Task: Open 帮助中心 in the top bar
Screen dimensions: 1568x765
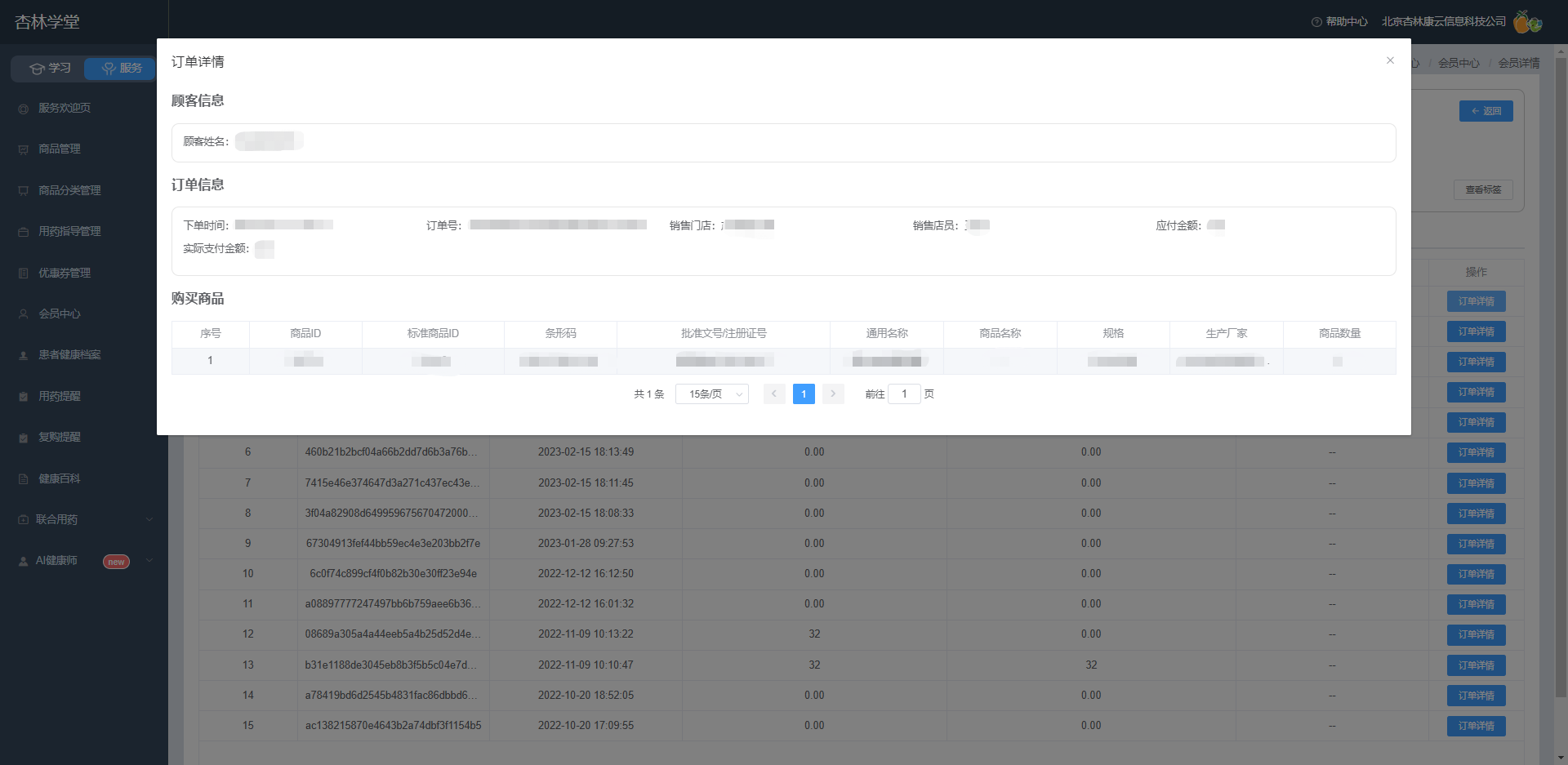Action: (1339, 22)
